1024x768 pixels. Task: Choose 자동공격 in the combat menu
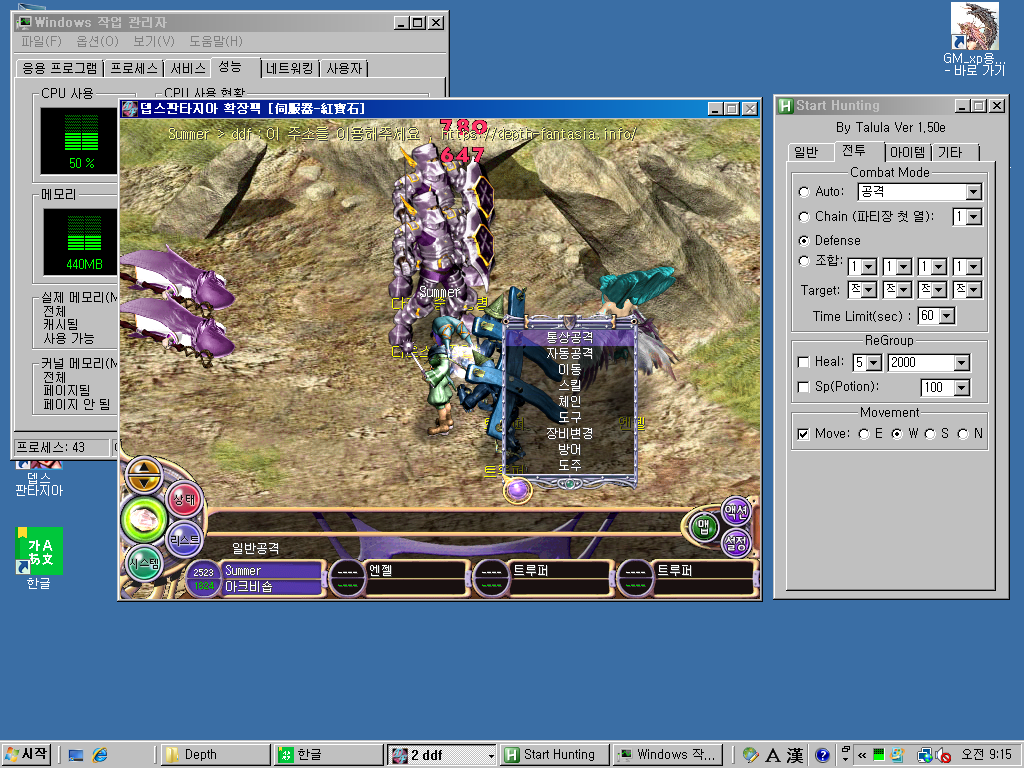point(569,354)
